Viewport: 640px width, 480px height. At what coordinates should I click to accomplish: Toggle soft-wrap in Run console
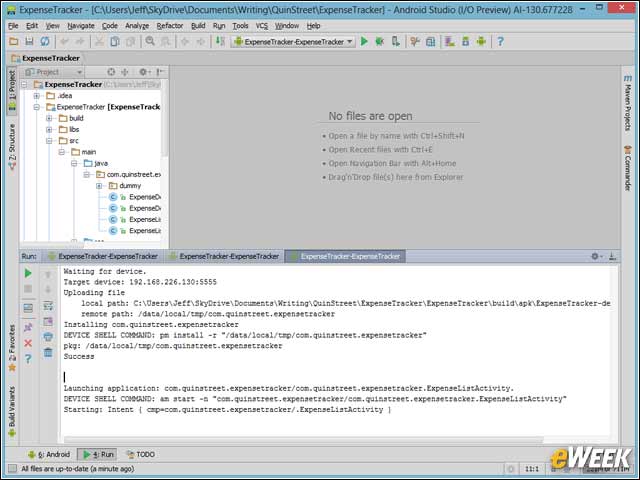(48, 306)
